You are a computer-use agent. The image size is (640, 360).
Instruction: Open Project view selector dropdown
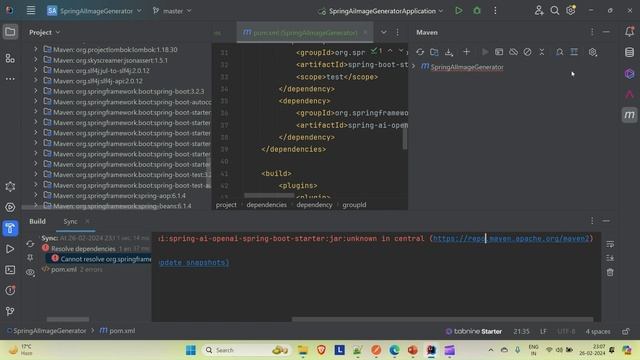pos(44,32)
